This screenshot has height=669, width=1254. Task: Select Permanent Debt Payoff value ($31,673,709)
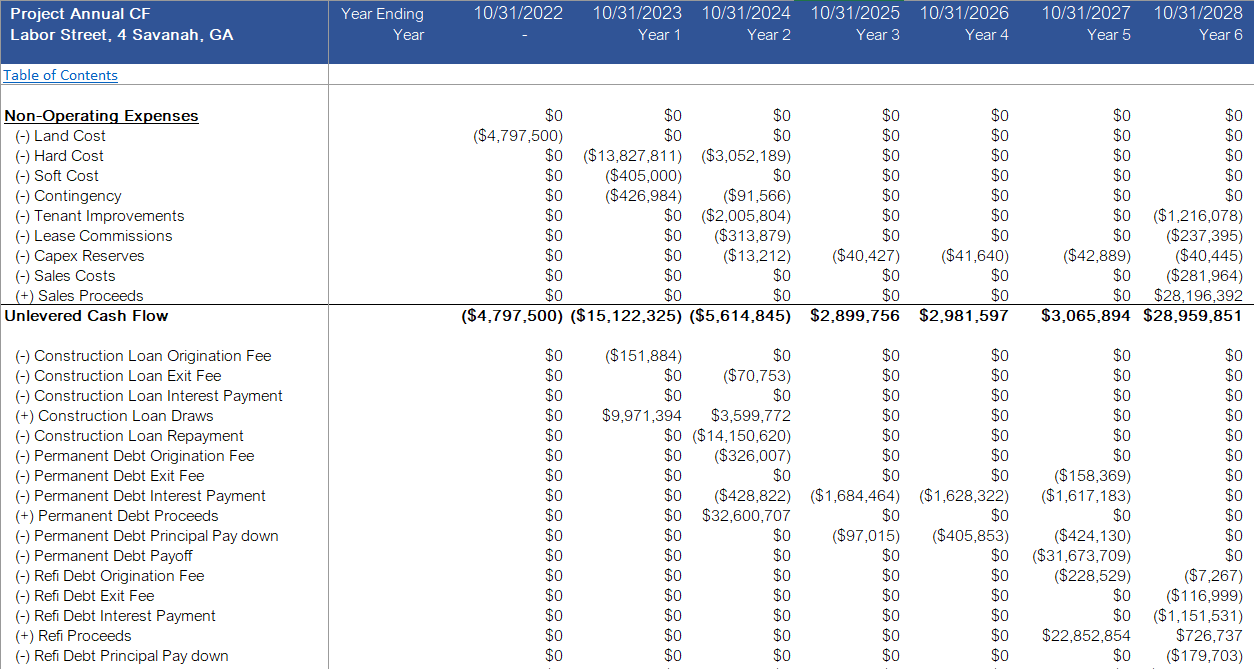1082,556
